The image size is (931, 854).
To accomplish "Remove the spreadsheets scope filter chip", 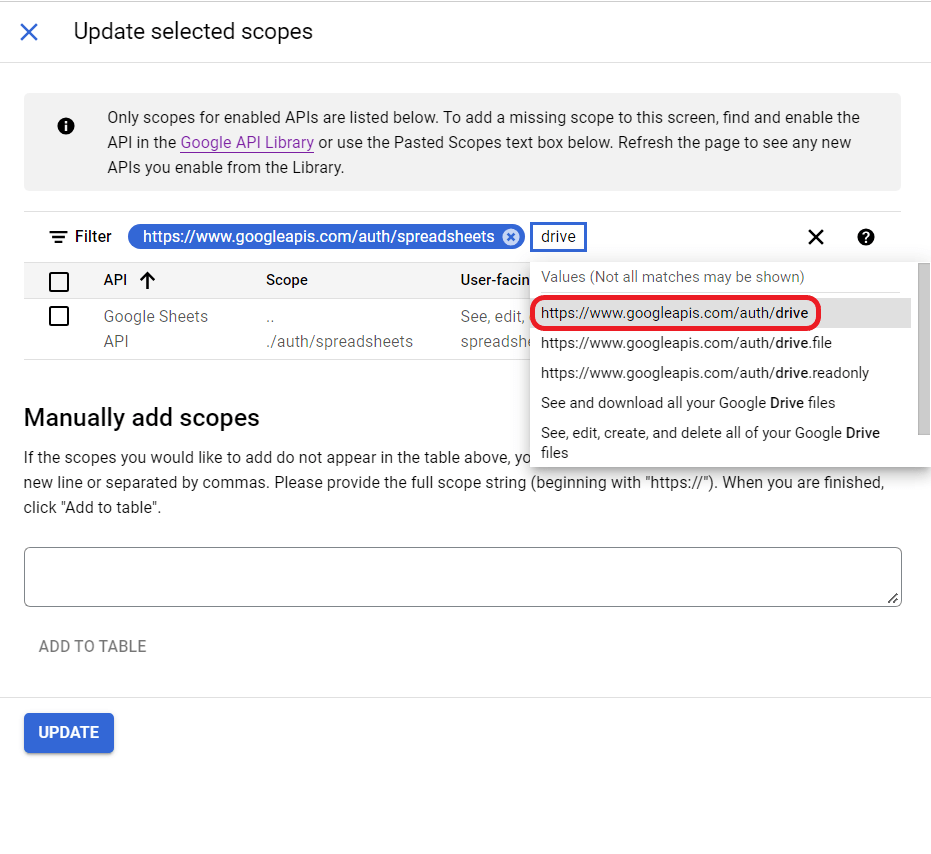I will (511, 237).
